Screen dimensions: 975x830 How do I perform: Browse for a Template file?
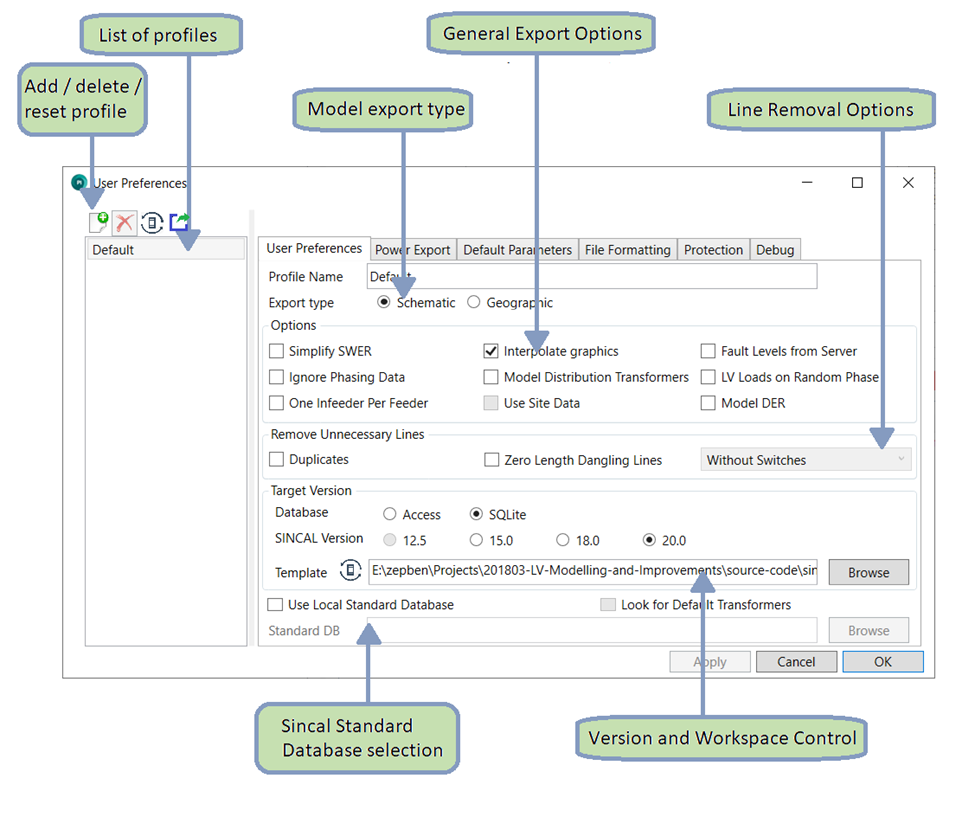click(868, 572)
